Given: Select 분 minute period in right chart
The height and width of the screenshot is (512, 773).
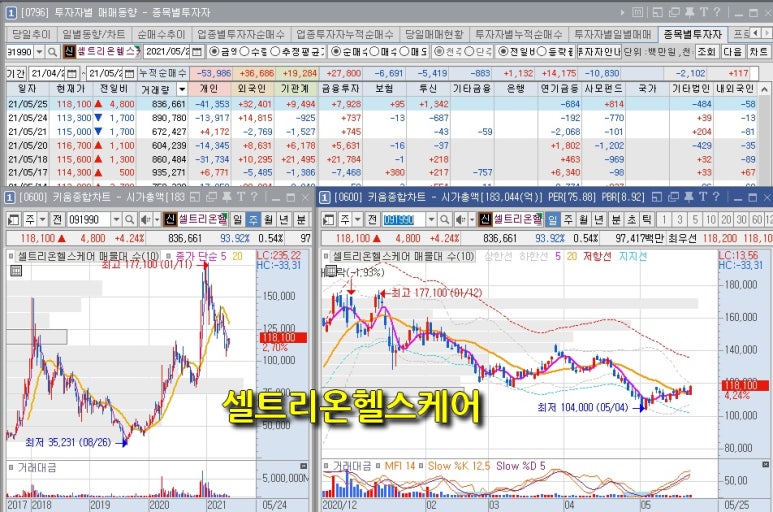Looking at the screenshot, I should (616, 220).
